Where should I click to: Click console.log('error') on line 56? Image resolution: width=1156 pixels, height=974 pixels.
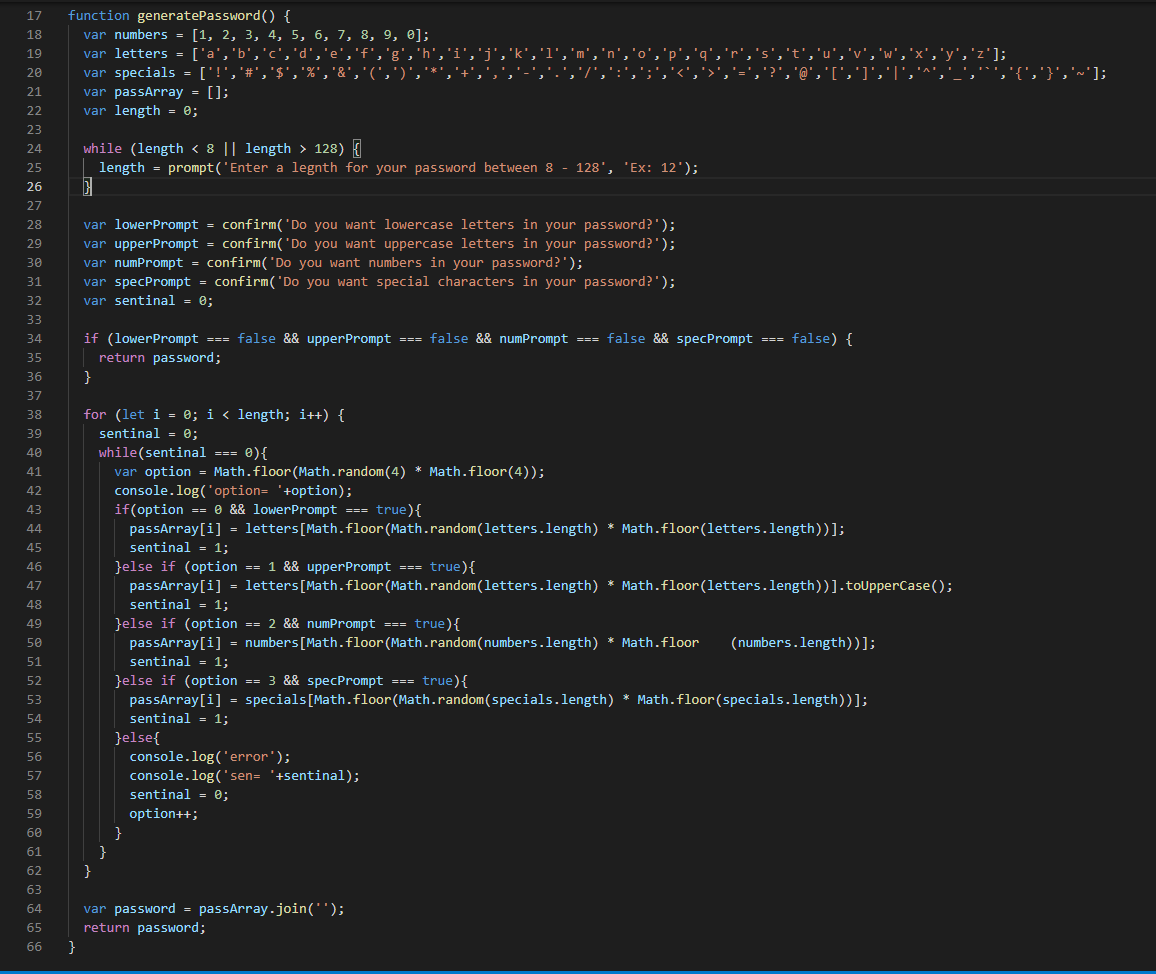[x=206, y=756]
